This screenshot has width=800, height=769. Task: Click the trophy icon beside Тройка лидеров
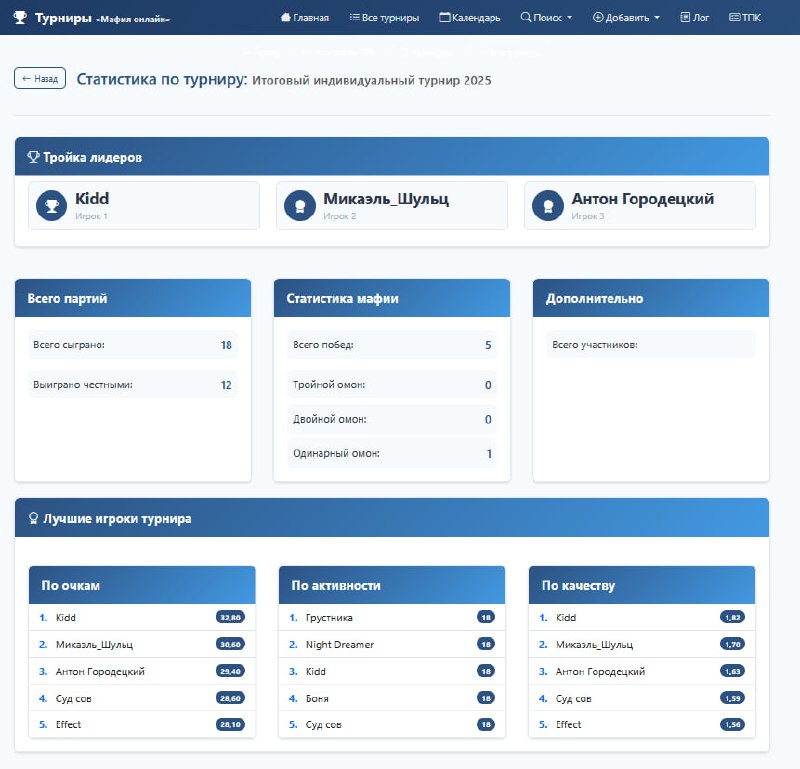[33, 157]
